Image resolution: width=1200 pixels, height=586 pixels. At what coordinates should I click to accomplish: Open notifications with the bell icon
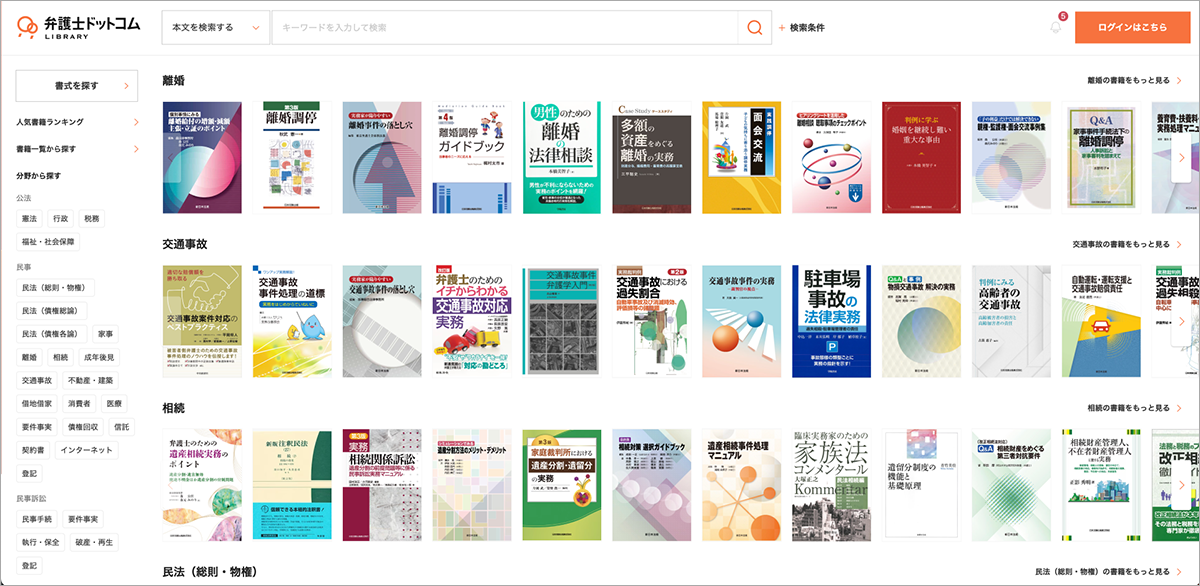point(1055,28)
